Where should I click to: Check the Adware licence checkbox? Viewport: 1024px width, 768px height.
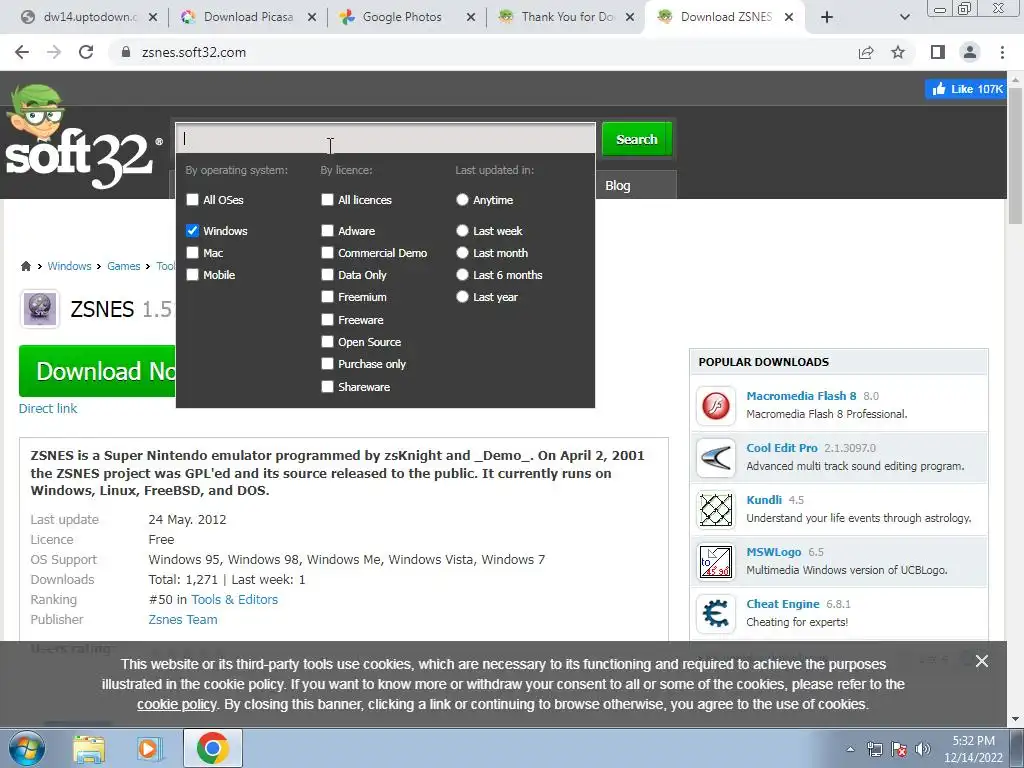click(327, 231)
